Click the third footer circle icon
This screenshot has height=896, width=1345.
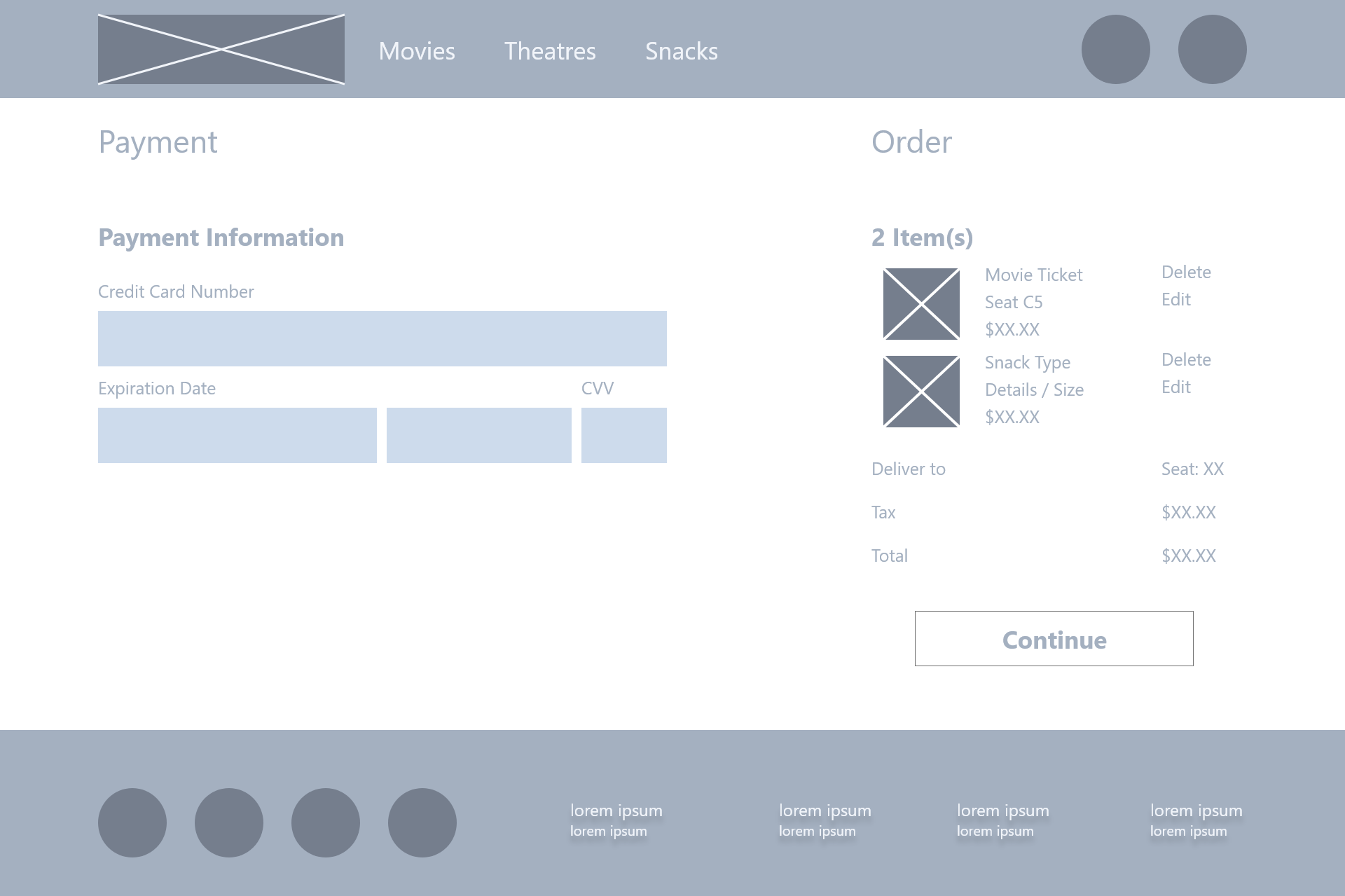[x=326, y=822]
